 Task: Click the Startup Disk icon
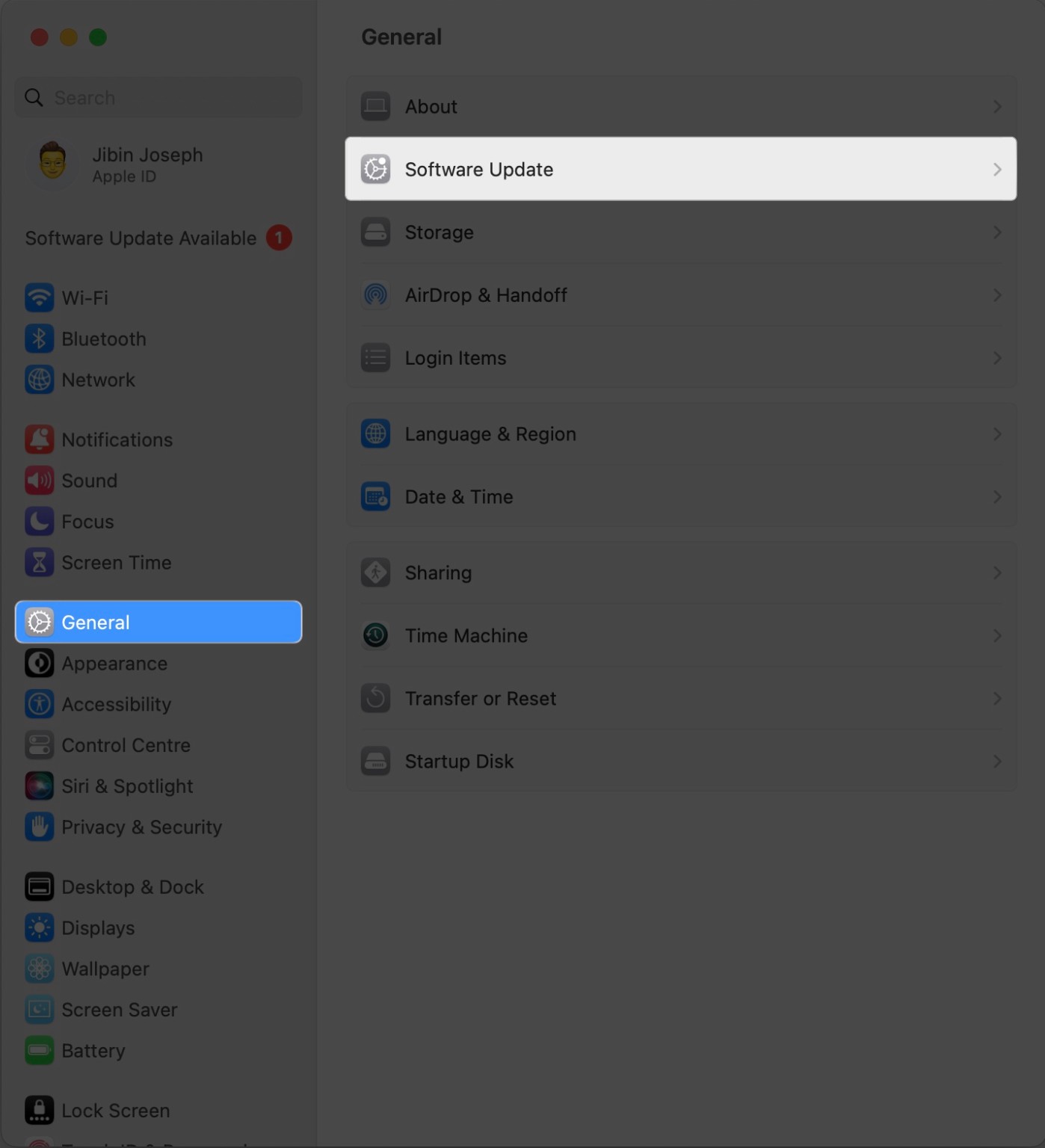point(375,761)
